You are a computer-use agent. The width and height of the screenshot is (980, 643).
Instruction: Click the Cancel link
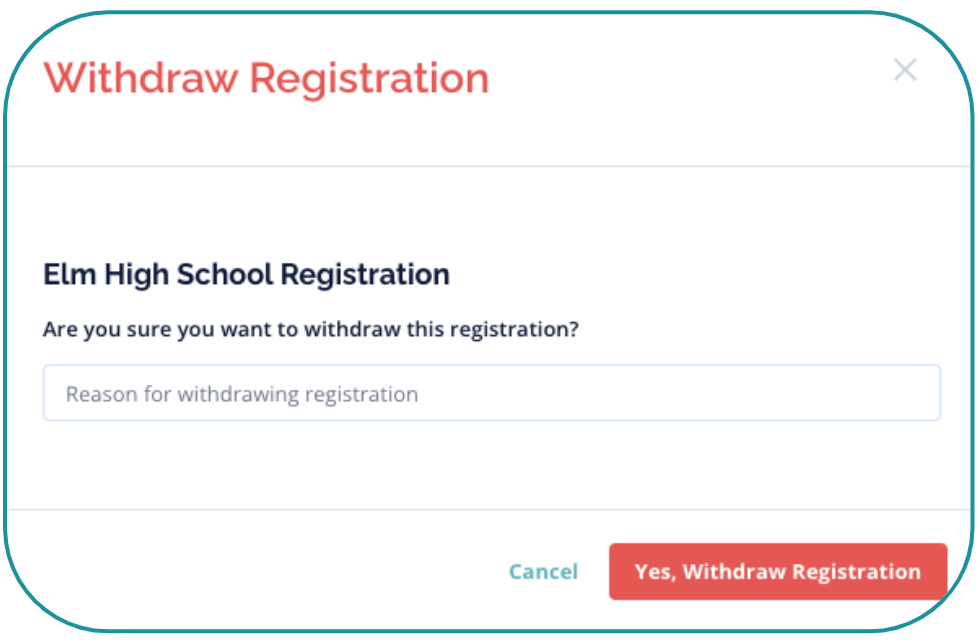543,572
